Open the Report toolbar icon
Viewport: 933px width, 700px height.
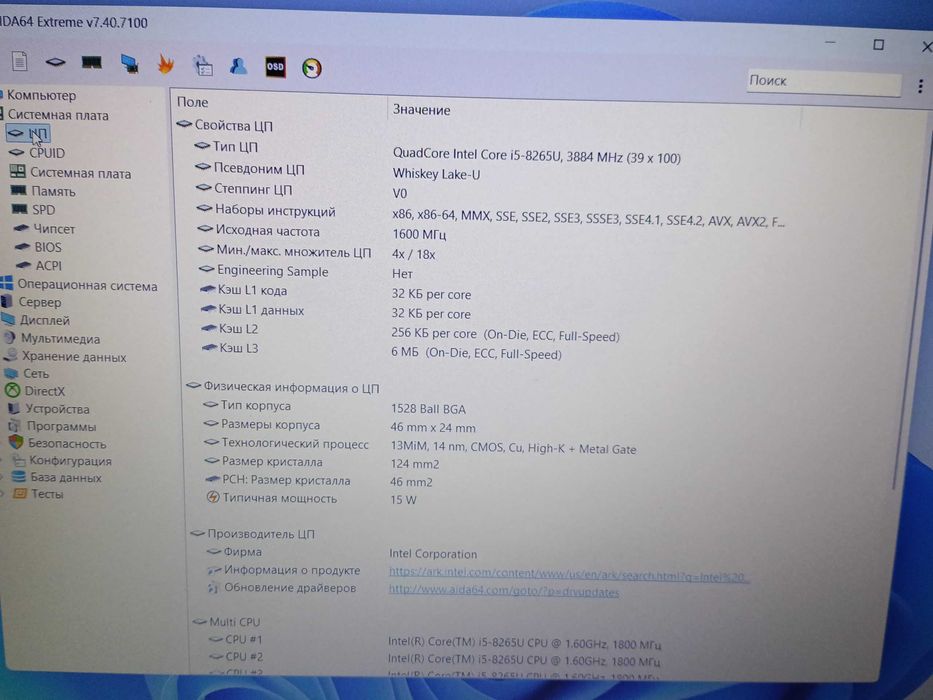20,60
